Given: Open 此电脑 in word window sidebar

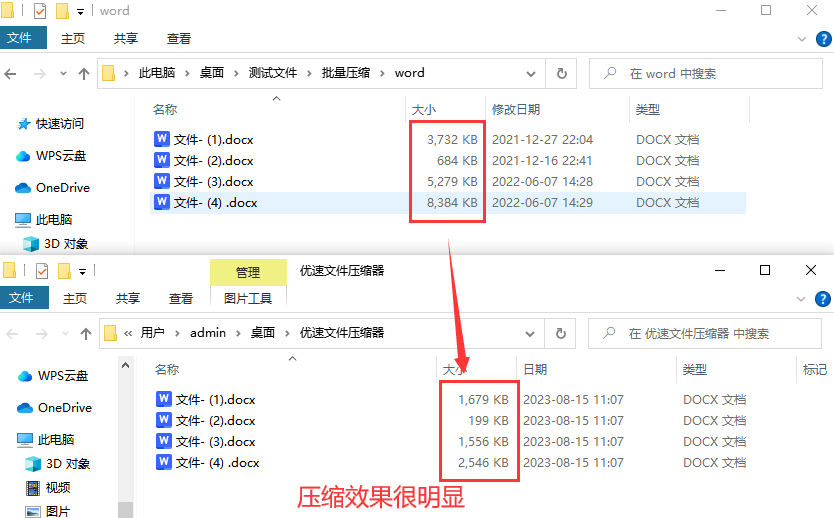Looking at the screenshot, I should pos(44,220).
